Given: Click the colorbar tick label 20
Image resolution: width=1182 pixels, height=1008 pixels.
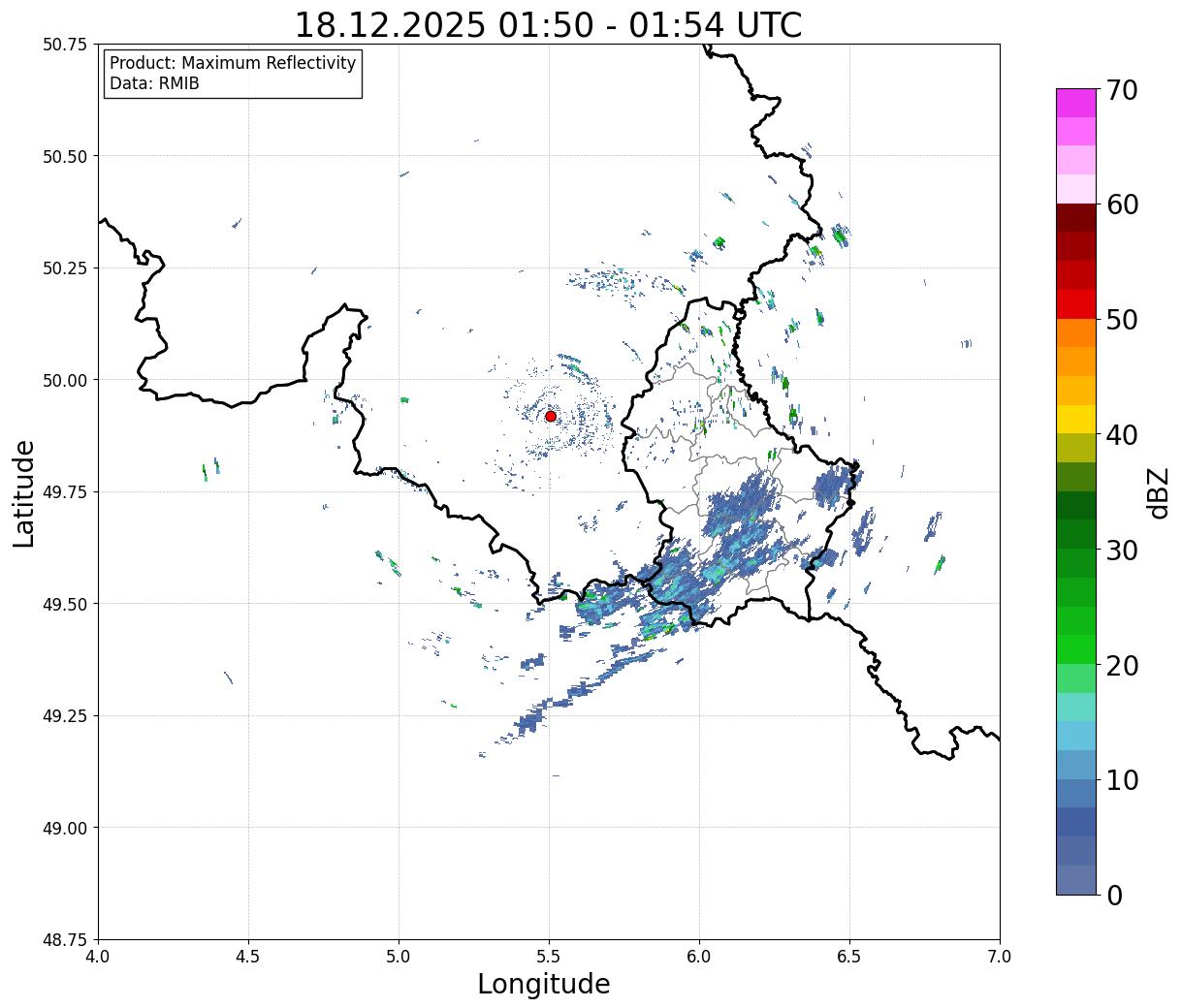Looking at the screenshot, I should click(x=1122, y=665).
